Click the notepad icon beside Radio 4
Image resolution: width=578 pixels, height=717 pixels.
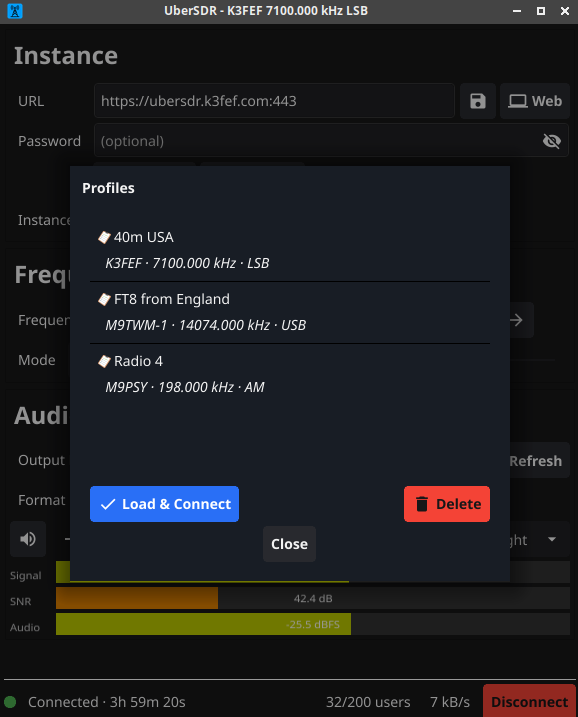point(104,362)
